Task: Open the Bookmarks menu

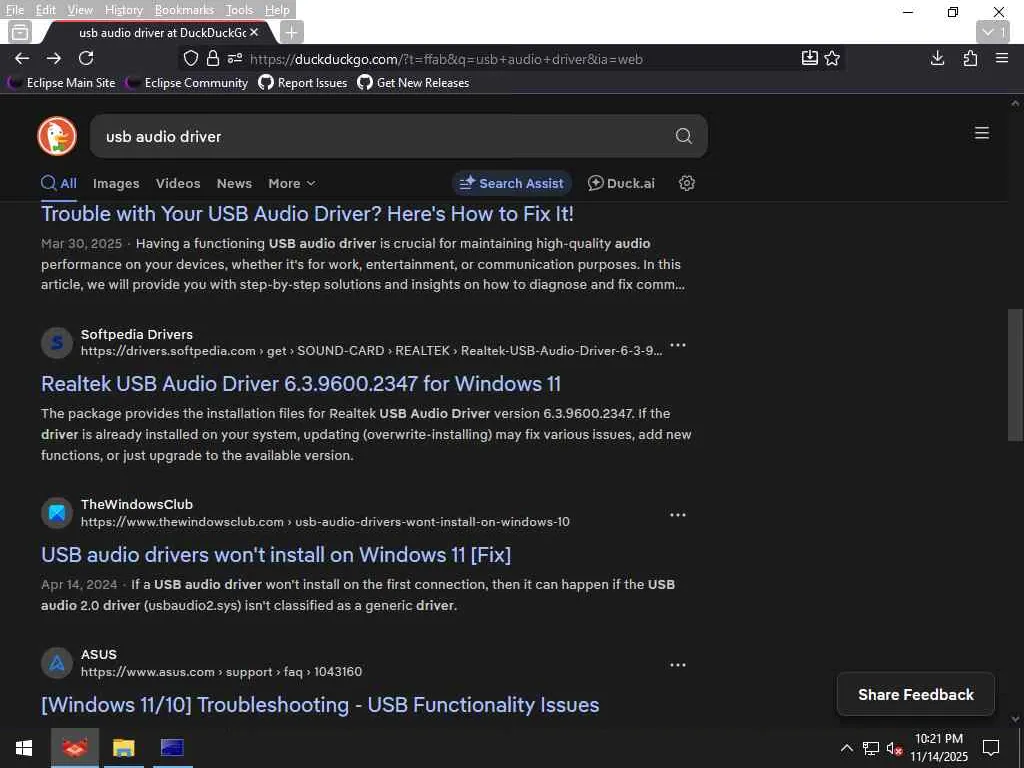Action: click(x=184, y=10)
